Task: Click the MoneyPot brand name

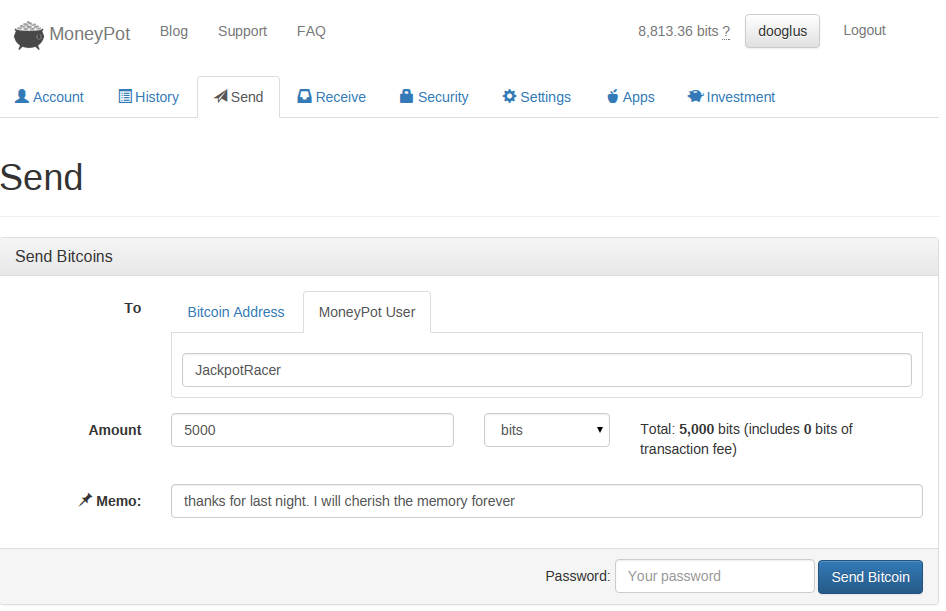Action: tap(90, 34)
